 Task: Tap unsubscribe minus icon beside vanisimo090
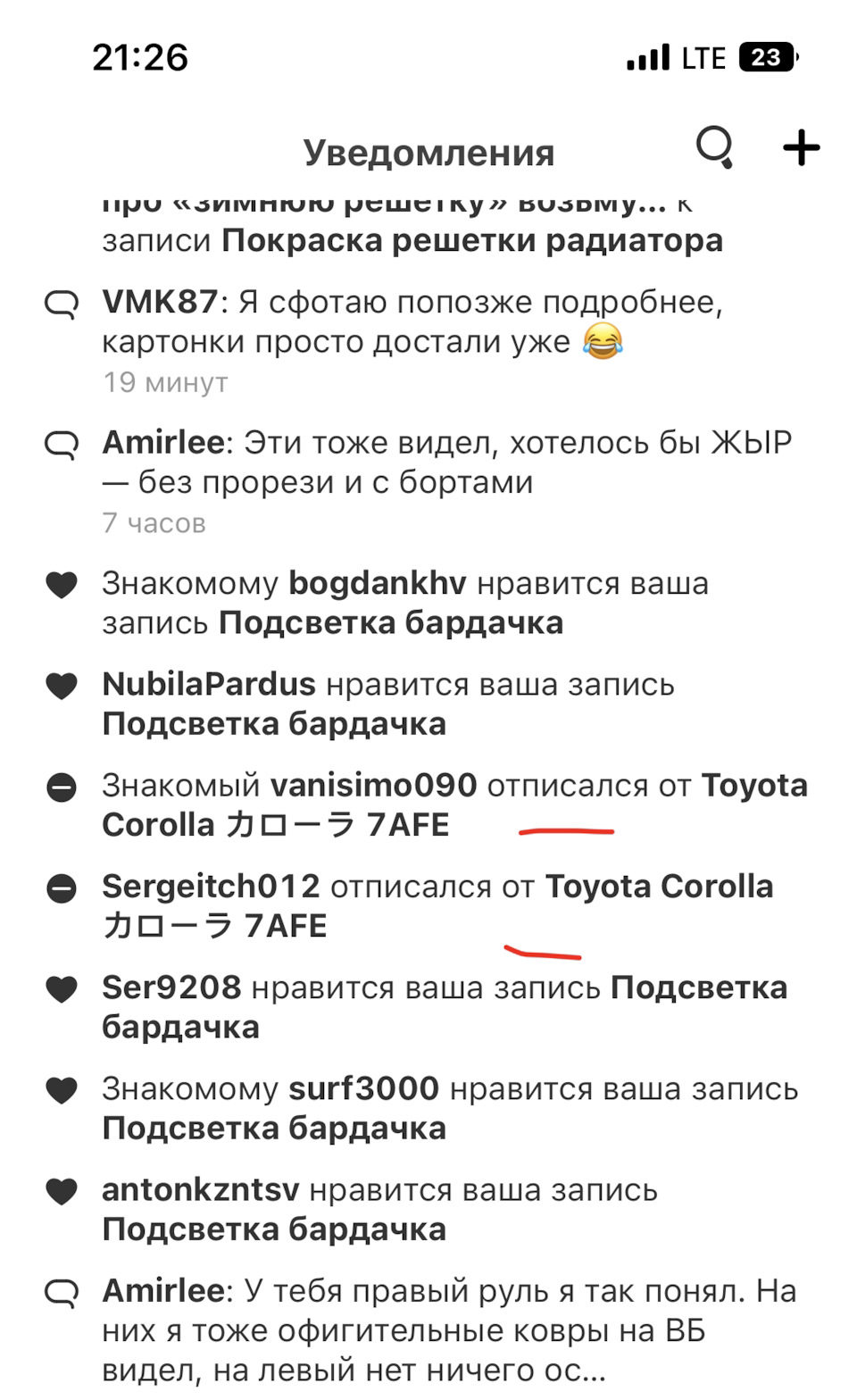62,787
